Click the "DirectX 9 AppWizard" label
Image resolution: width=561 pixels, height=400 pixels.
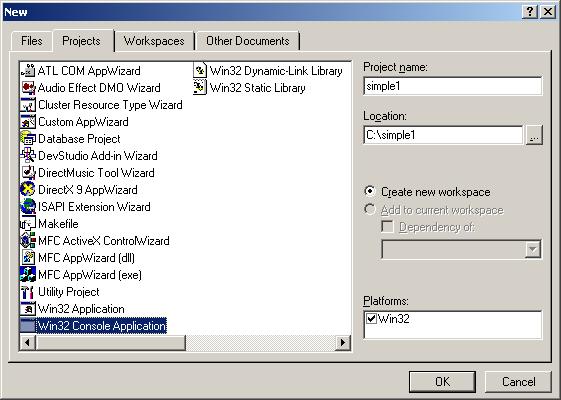click(88, 190)
